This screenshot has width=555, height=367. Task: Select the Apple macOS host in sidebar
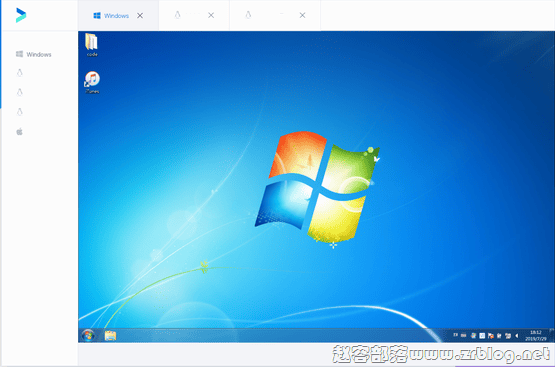(x=19, y=132)
